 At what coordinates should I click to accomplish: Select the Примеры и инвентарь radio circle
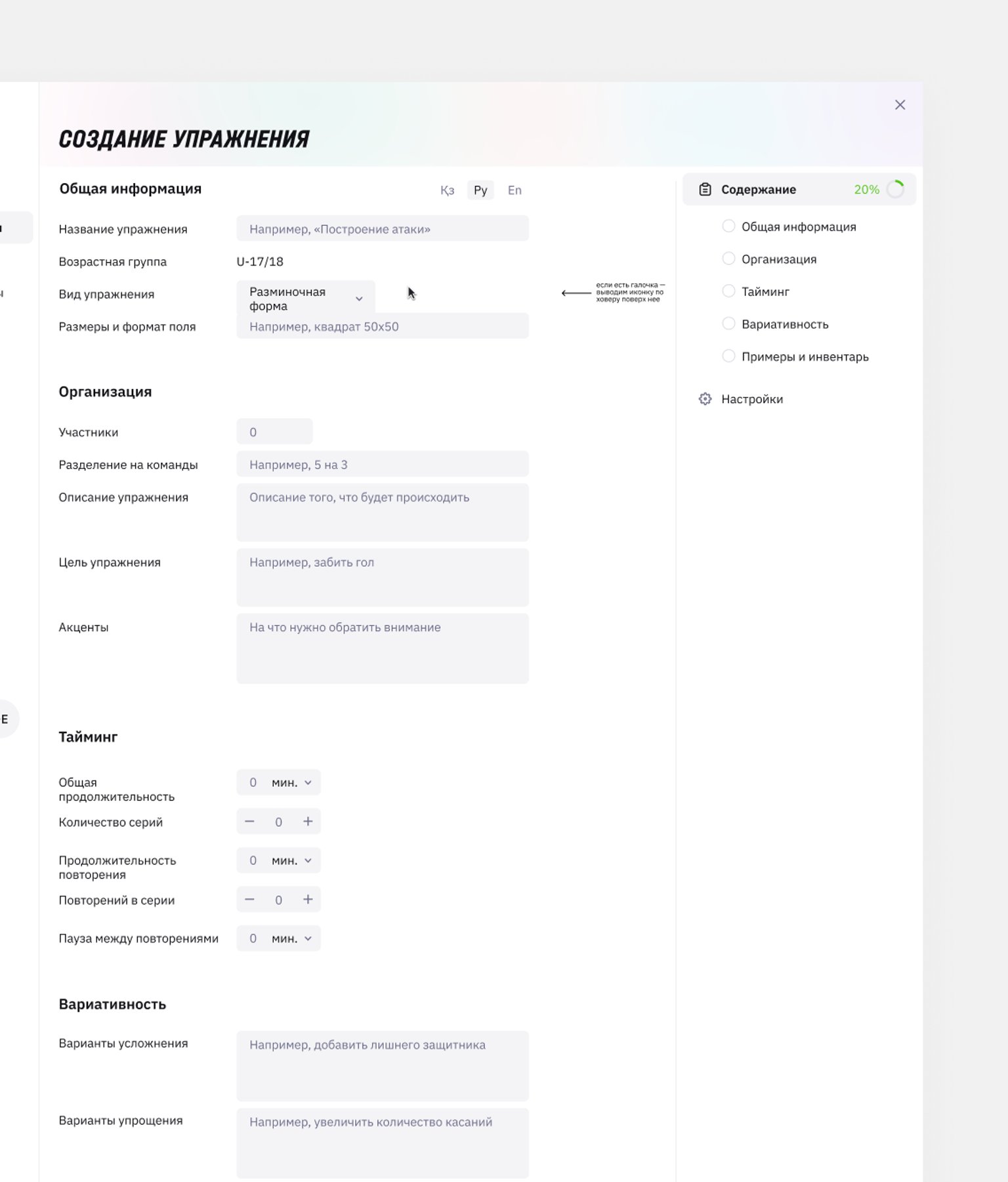[x=728, y=356]
